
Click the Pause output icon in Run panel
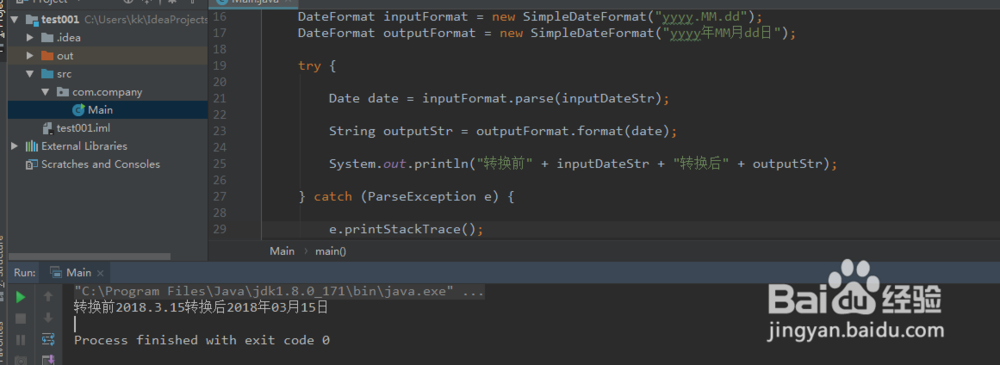20,339
